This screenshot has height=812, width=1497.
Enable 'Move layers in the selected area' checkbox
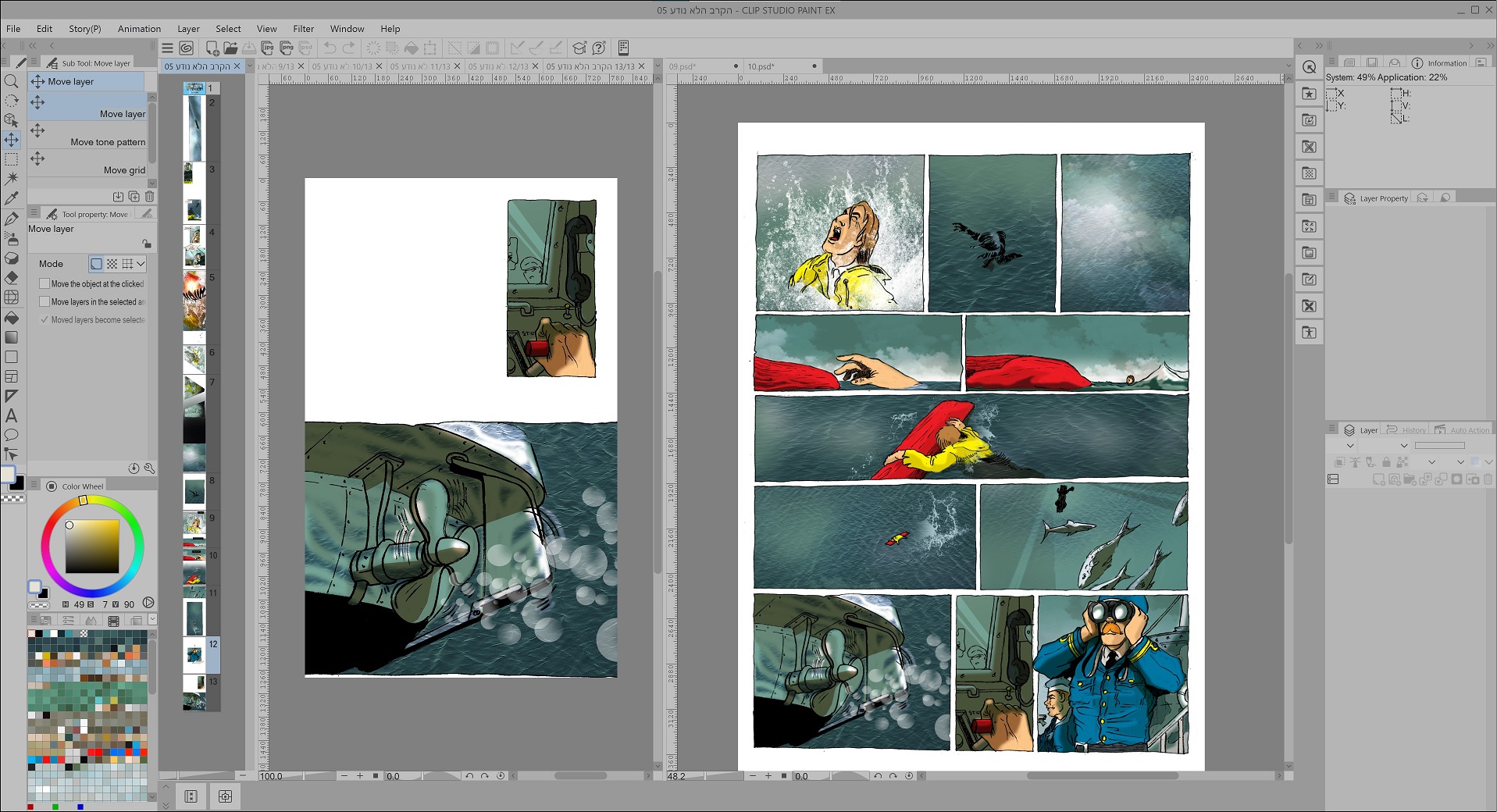45,302
